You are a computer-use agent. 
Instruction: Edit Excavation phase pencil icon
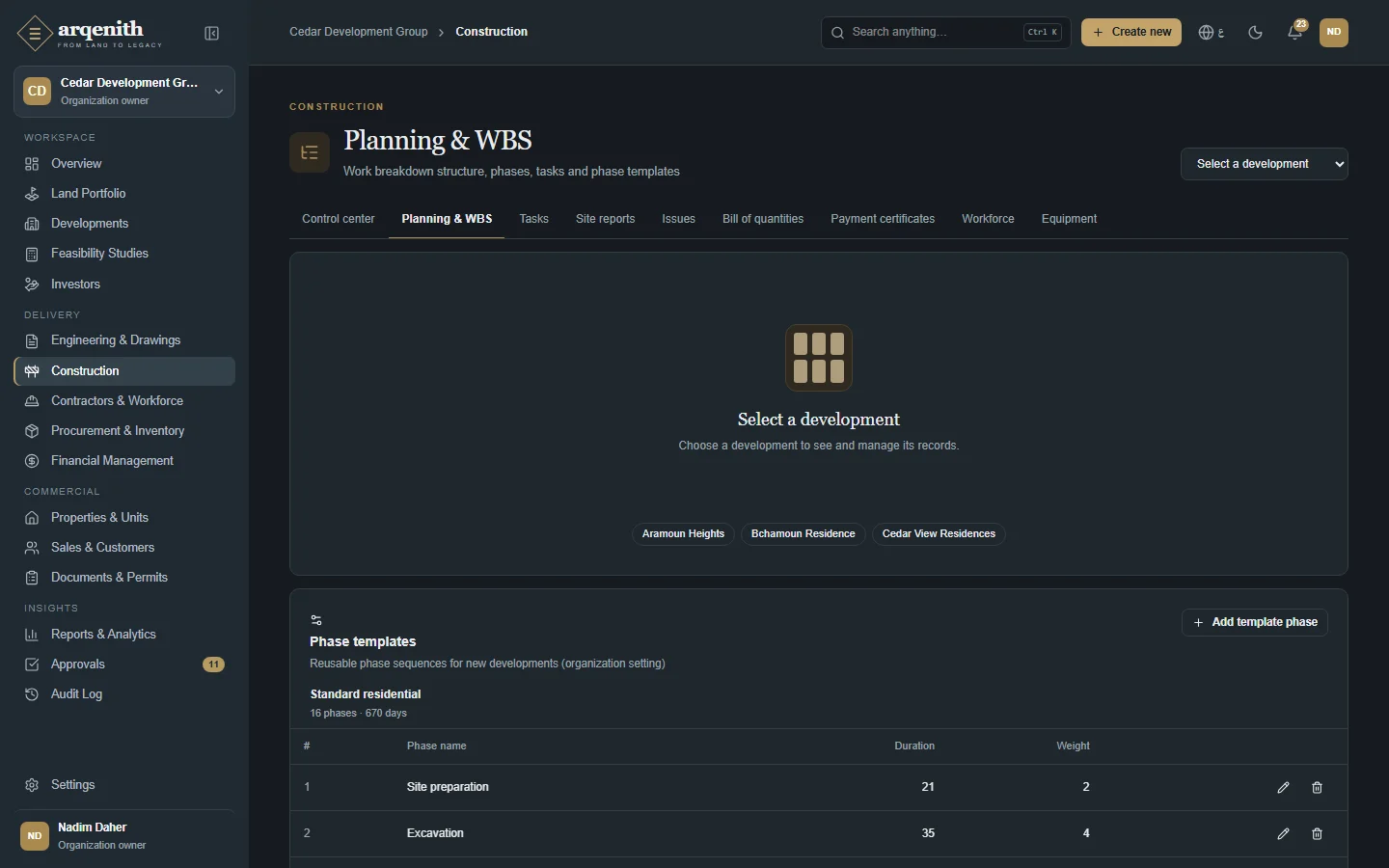point(1283,834)
